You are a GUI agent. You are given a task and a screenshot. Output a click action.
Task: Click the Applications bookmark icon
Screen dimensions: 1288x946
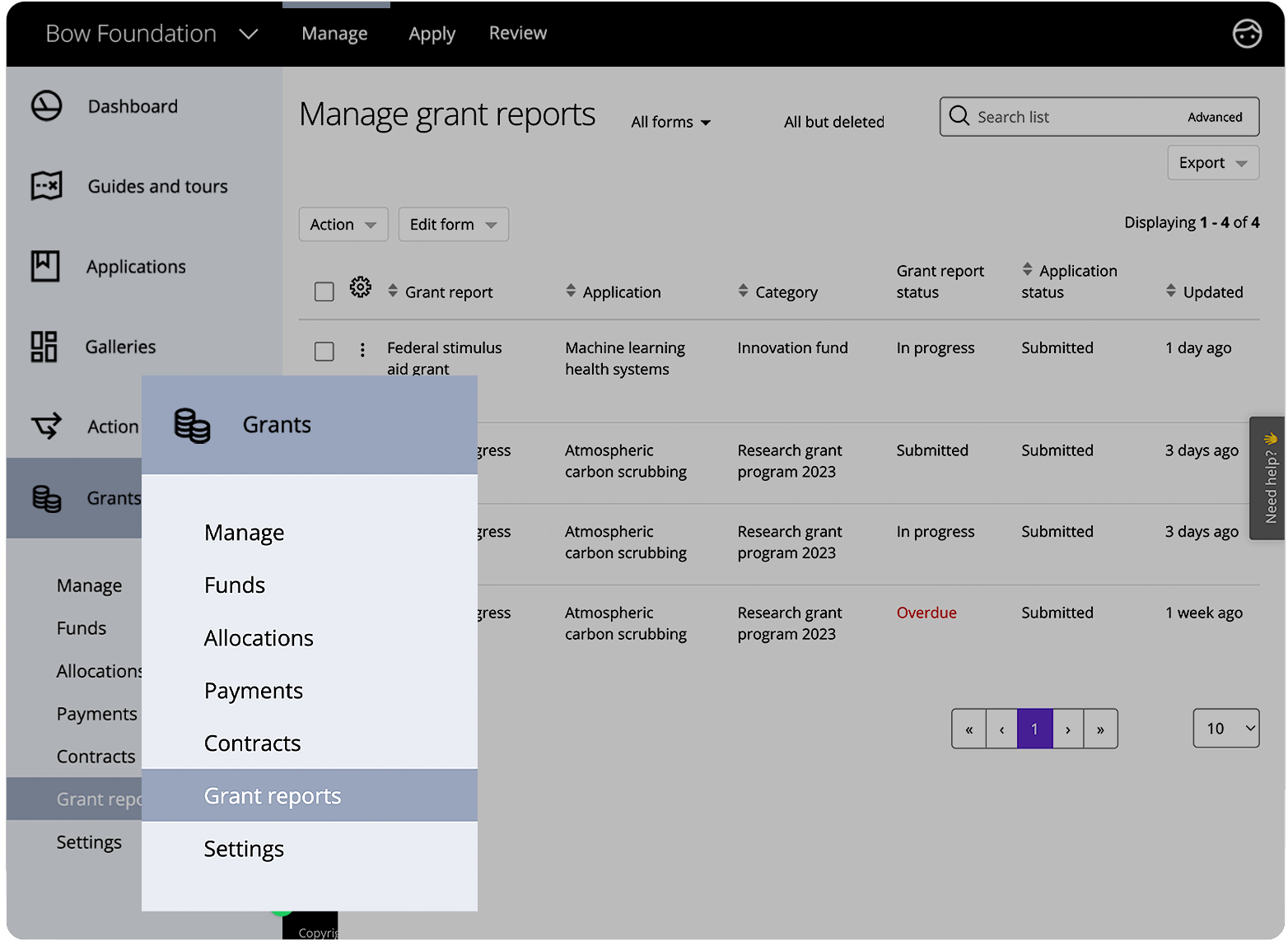pos(45,266)
